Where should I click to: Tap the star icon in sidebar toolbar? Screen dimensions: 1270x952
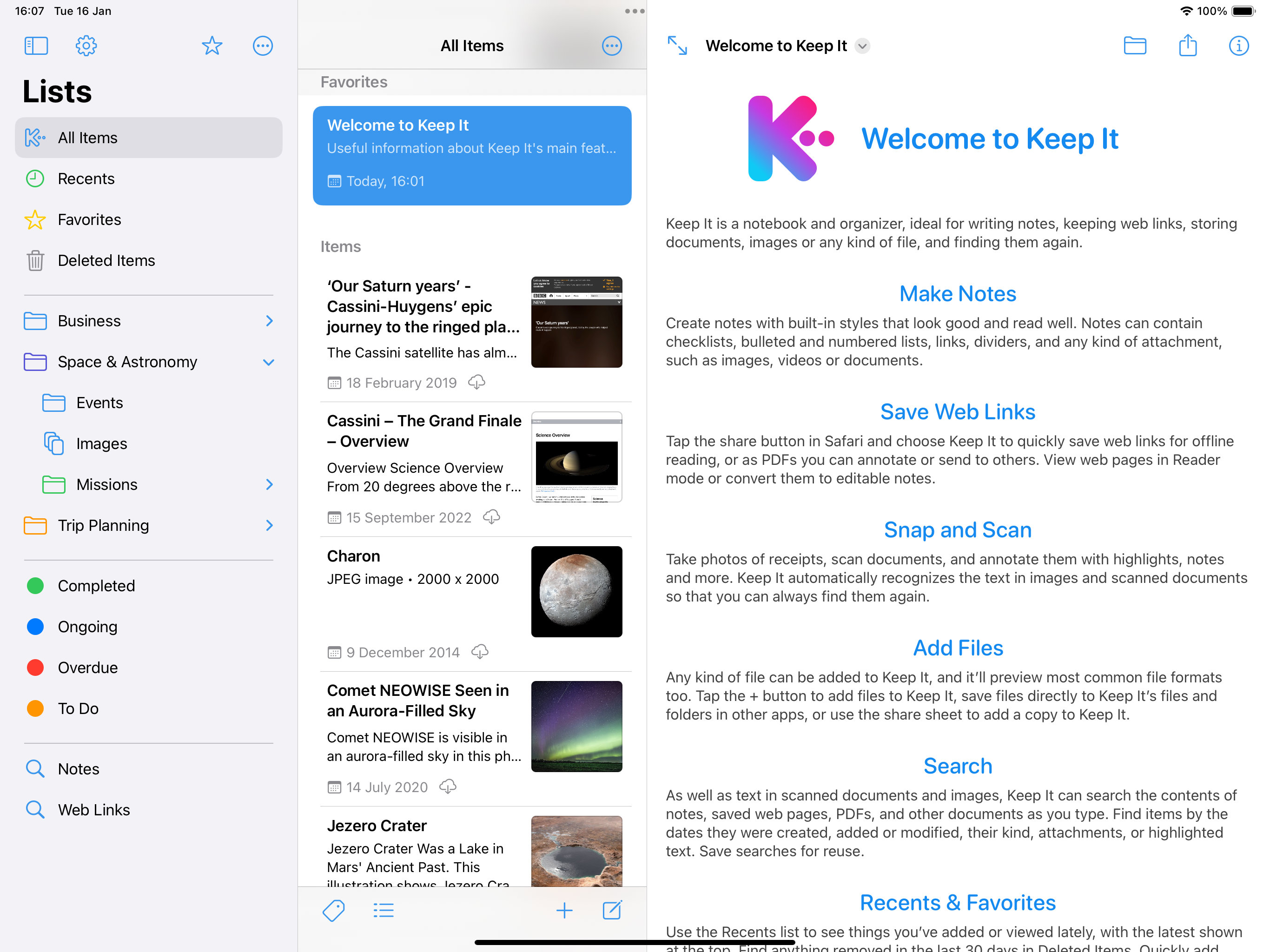coord(212,46)
